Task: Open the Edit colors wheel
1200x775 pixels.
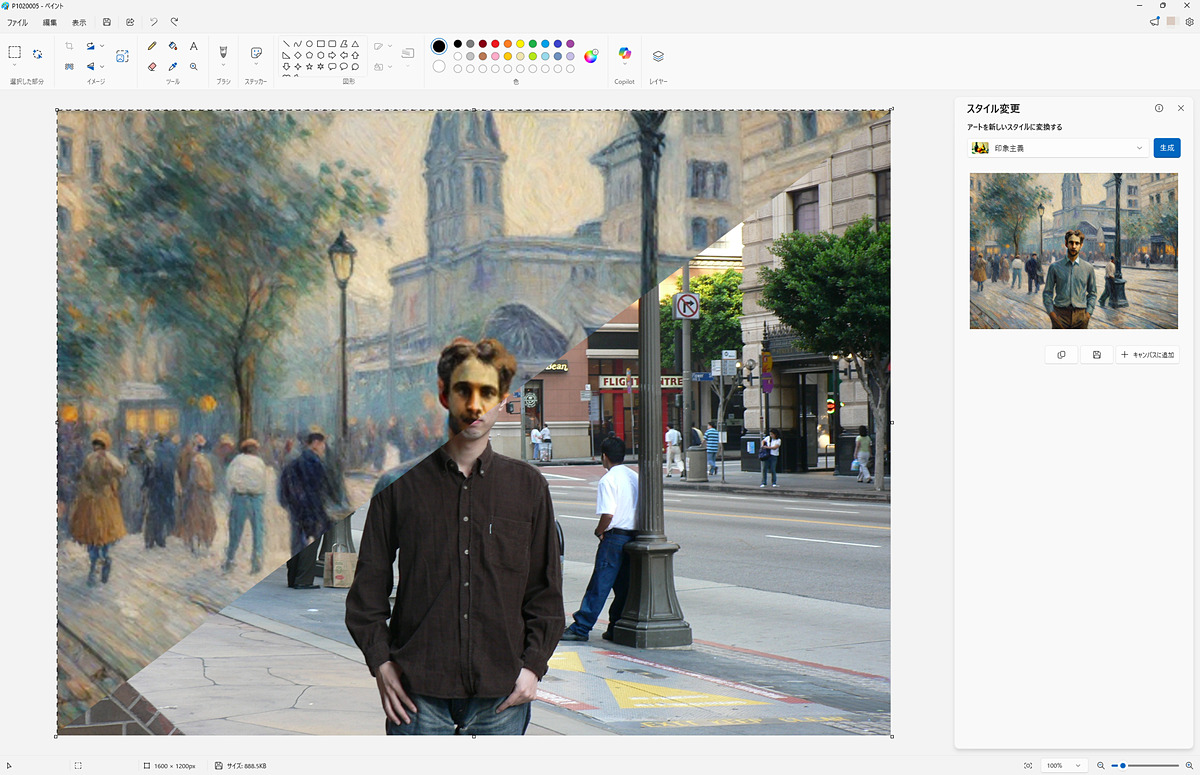Action: tap(591, 56)
